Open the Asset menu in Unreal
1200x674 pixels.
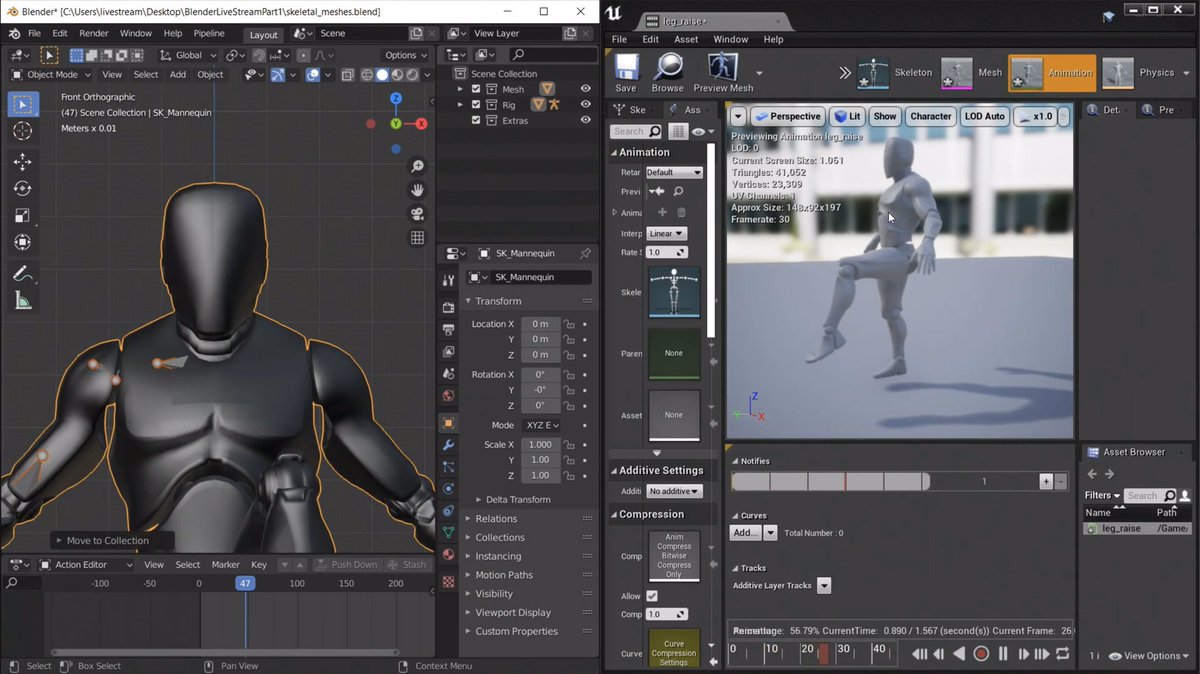686,39
